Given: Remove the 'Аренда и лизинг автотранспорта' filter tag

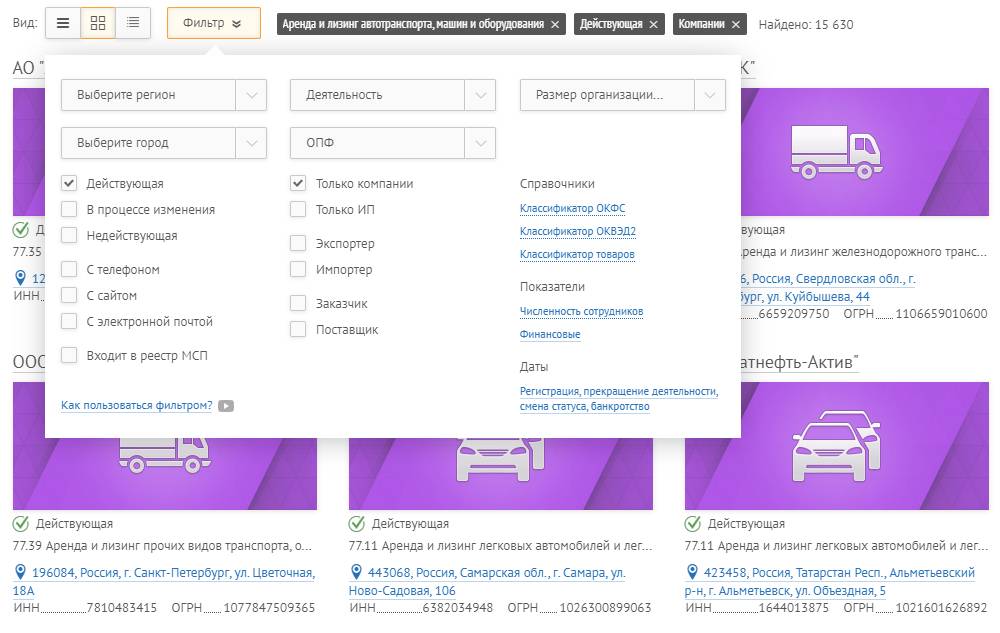Looking at the screenshot, I should (x=555, y=24).
